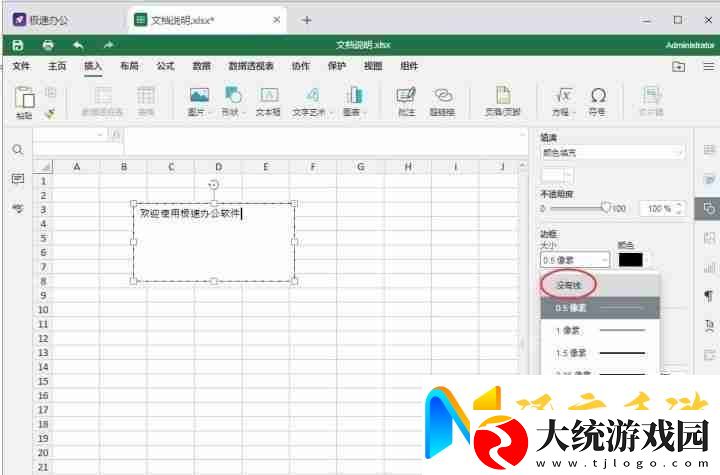Open a new tab with the plus button
This screenshot has height=475, width=720.
[x=307, y=20]
